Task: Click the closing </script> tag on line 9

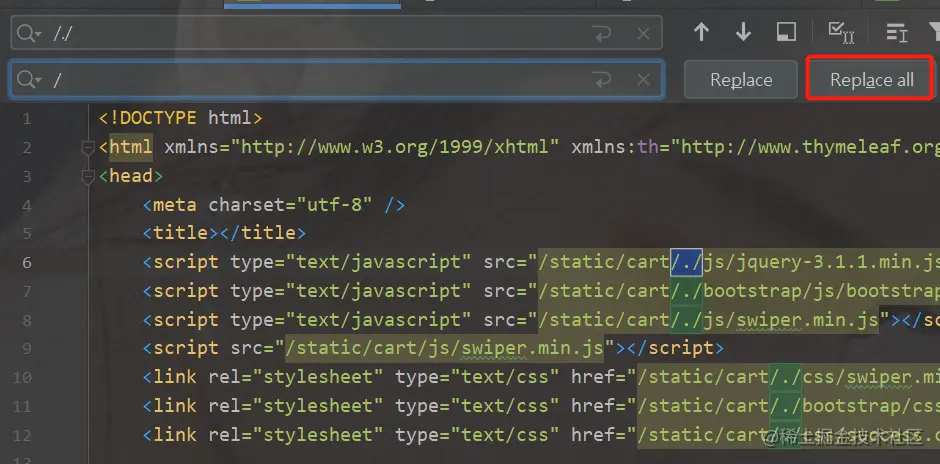Action: 670,348
